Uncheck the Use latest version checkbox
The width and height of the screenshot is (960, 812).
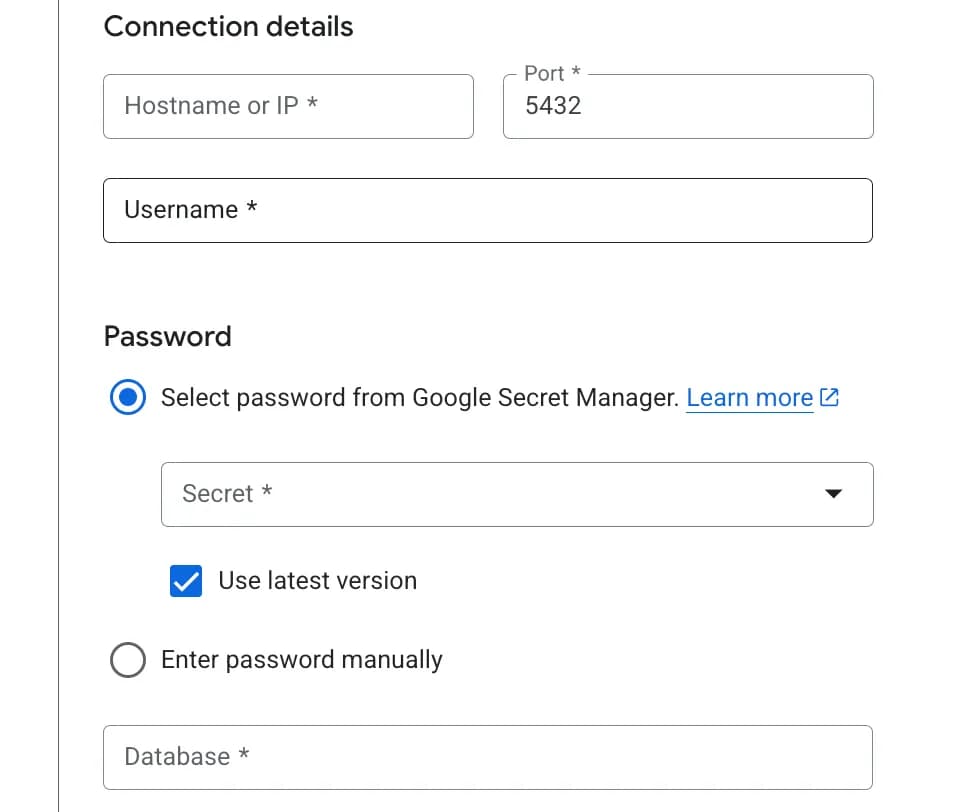(x=186, y=581)
